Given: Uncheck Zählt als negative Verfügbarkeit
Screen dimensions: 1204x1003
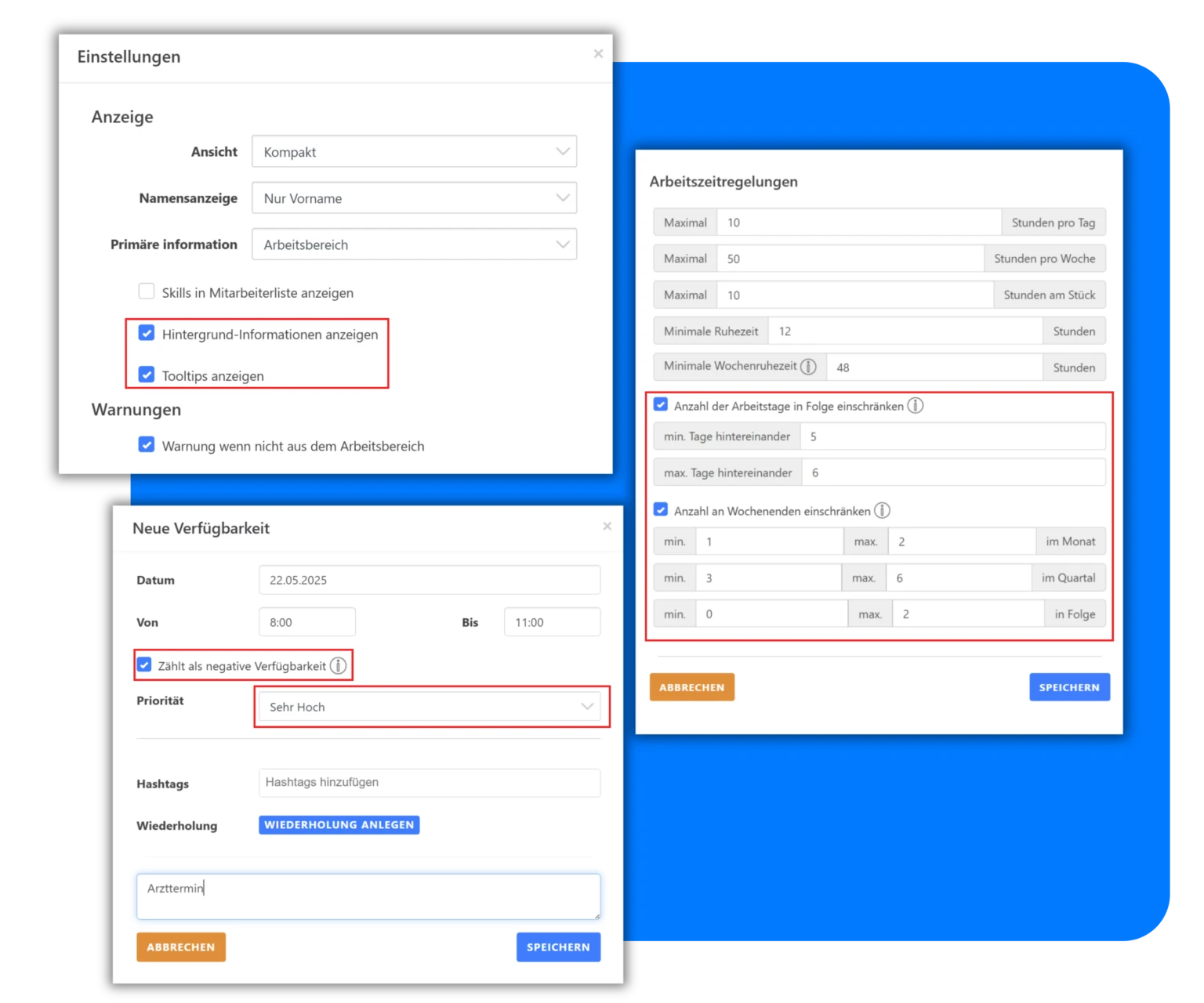Looking at the screenshot, I should 144,665.
